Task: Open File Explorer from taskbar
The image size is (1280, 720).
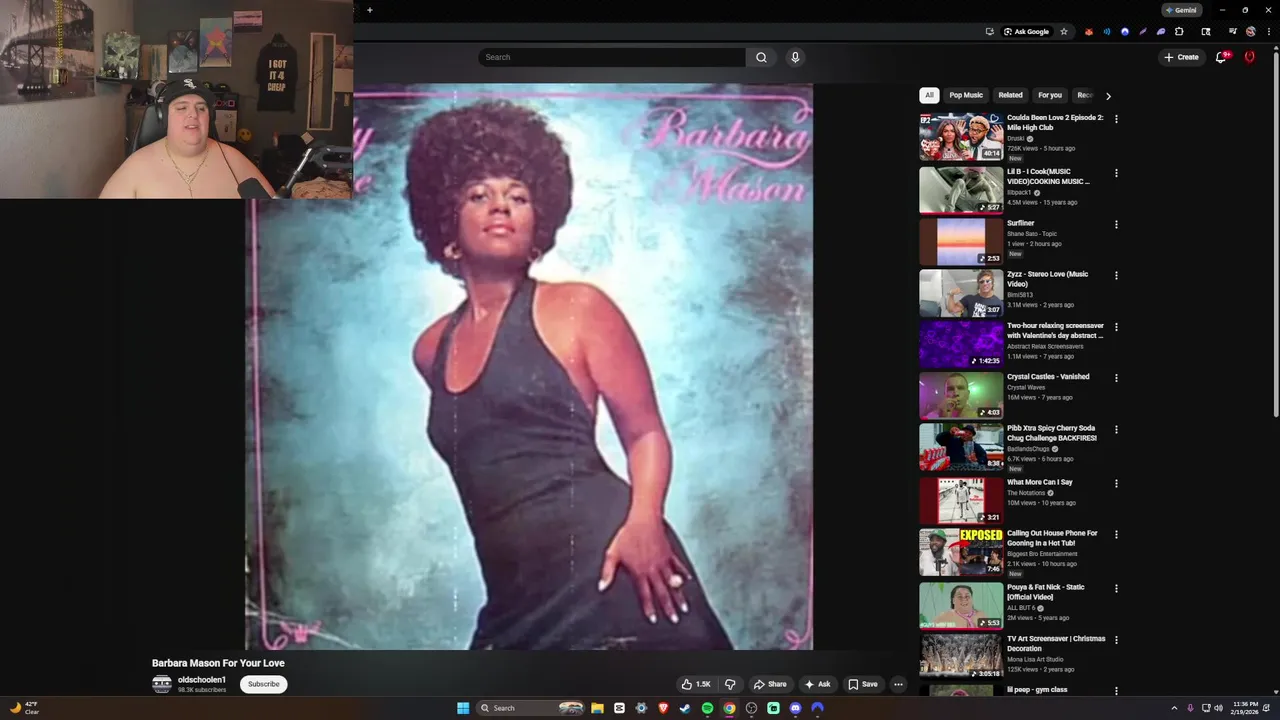Action: [597, 708]
